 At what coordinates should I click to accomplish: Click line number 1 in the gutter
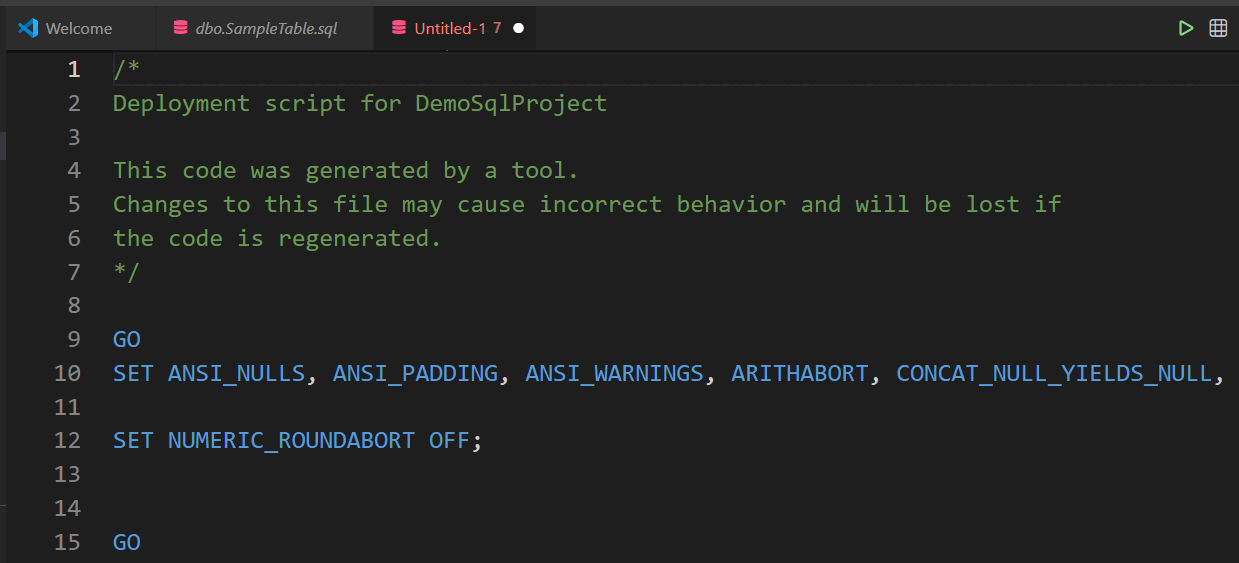(73, 69)
